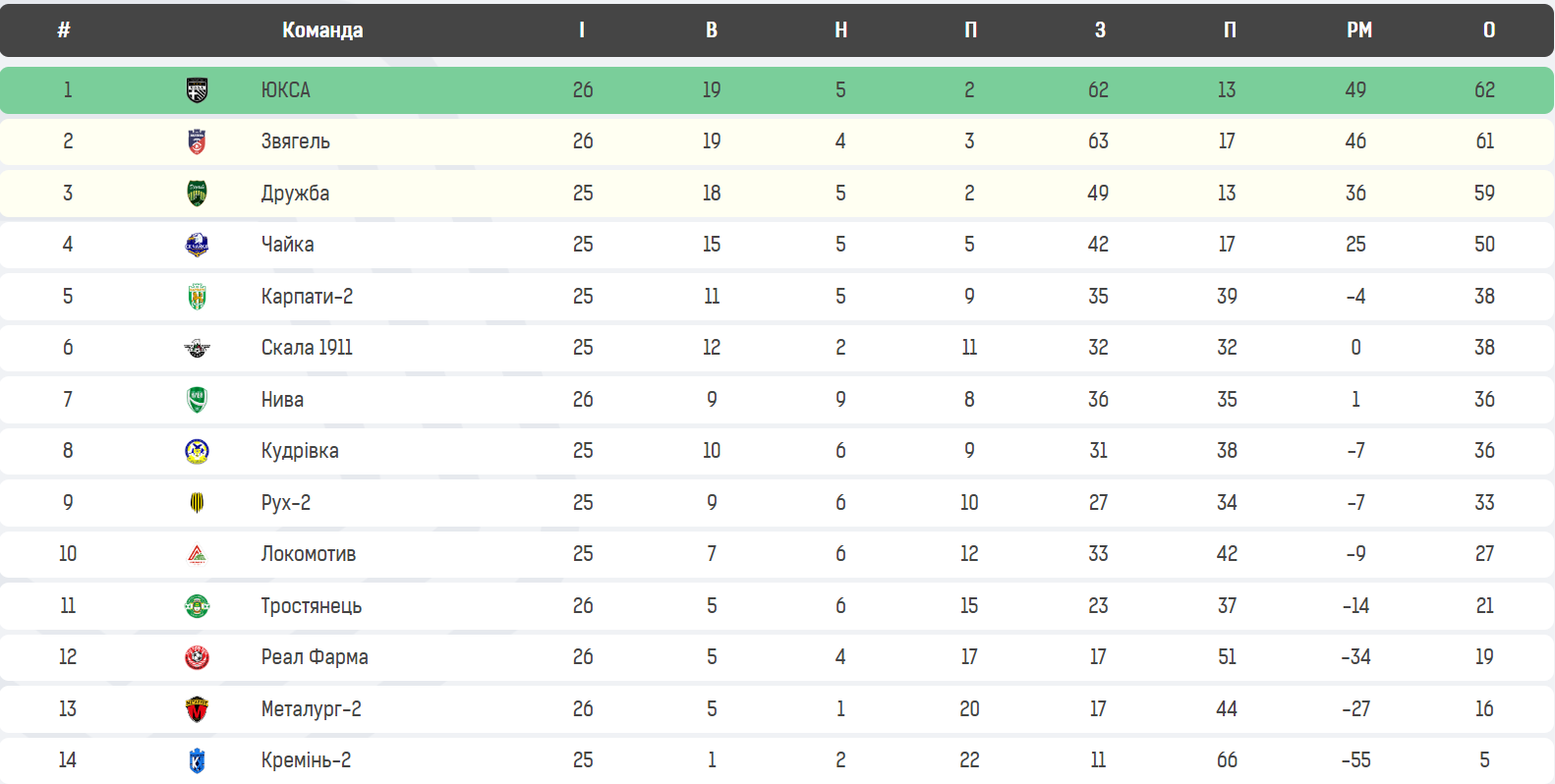1555x784 pixels.
Task: Sort by the Команда column header
Action: [322, 30]
